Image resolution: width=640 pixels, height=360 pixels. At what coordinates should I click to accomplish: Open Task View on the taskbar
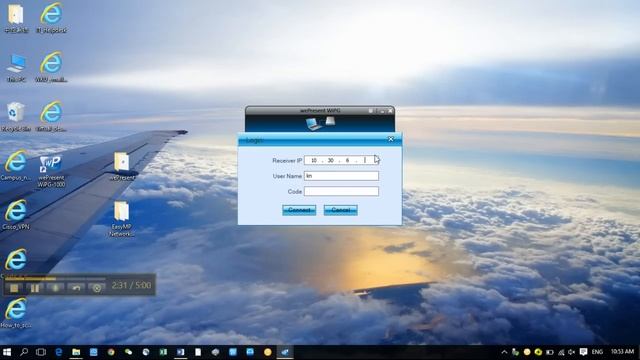[x=41, y=352]
